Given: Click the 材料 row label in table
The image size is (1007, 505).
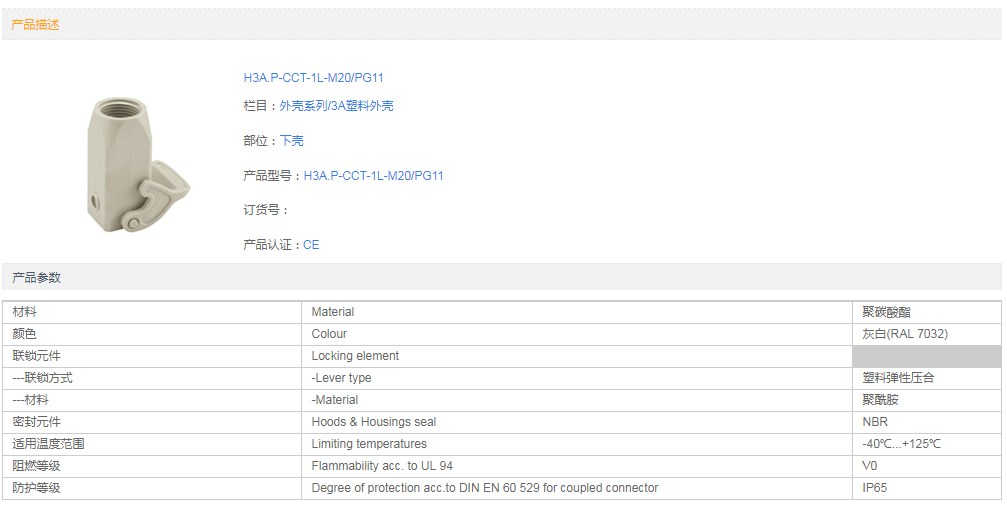Looking at the screenshot, I should tap(25, 312).
